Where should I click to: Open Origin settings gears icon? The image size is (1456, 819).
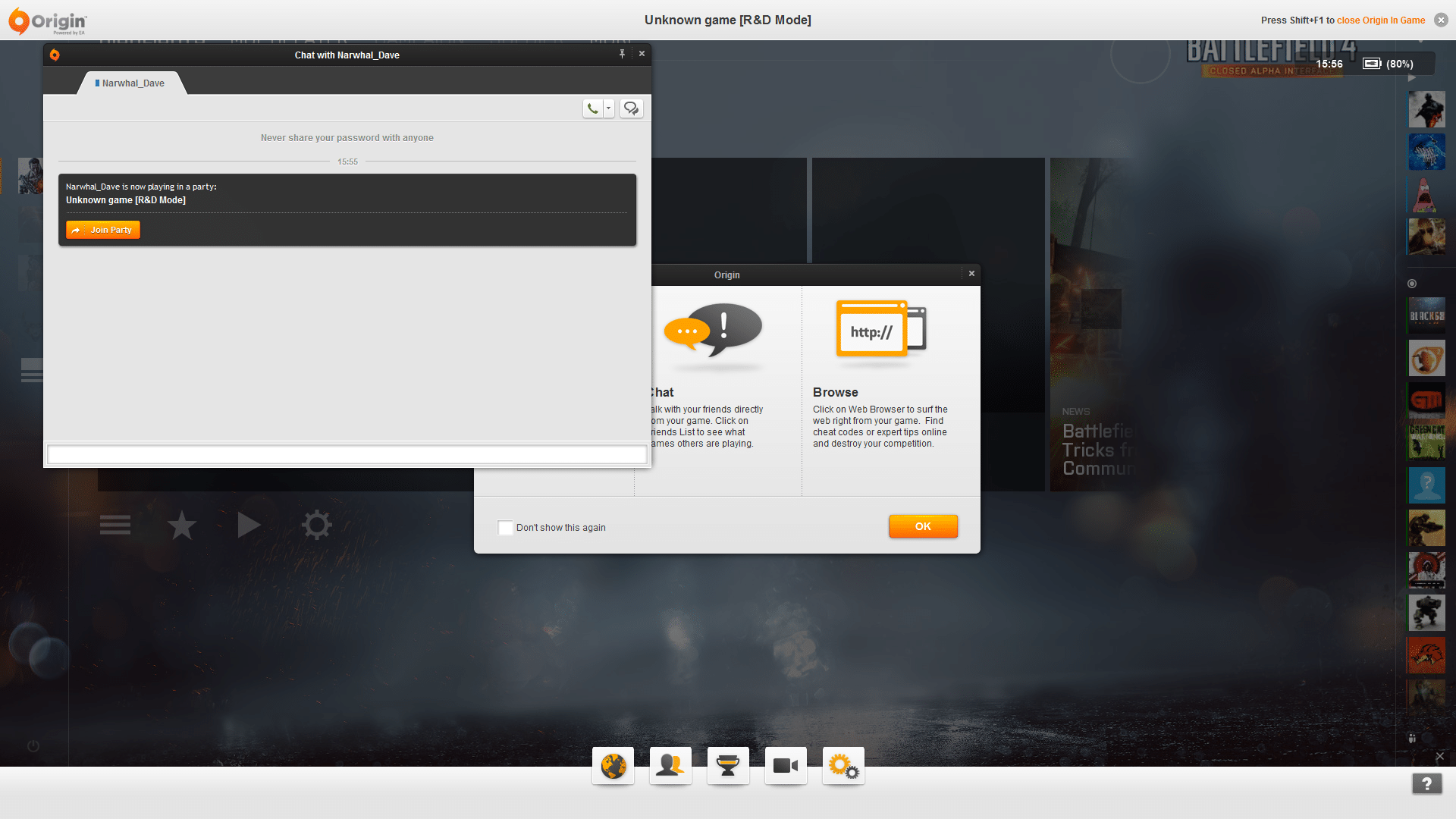point(843,766)
